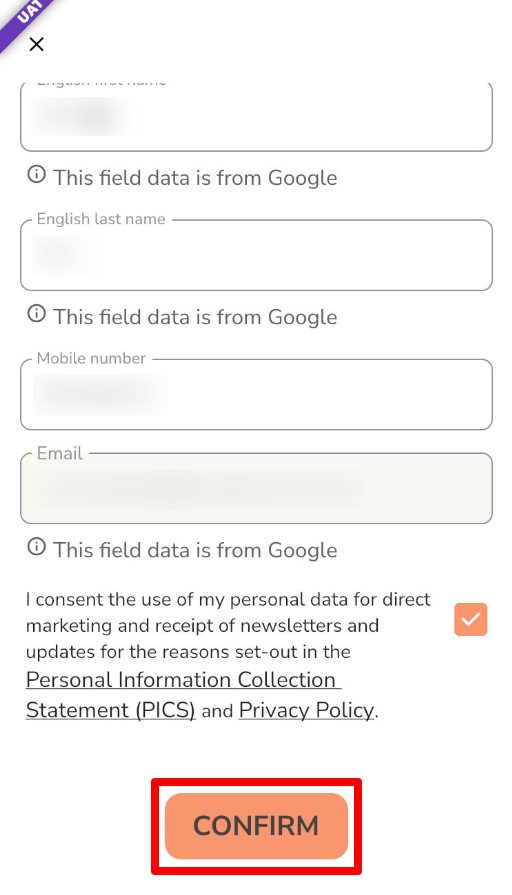Click the 'Email' field label
Viewport: 512px width, 895px height.
click(60, 453)
